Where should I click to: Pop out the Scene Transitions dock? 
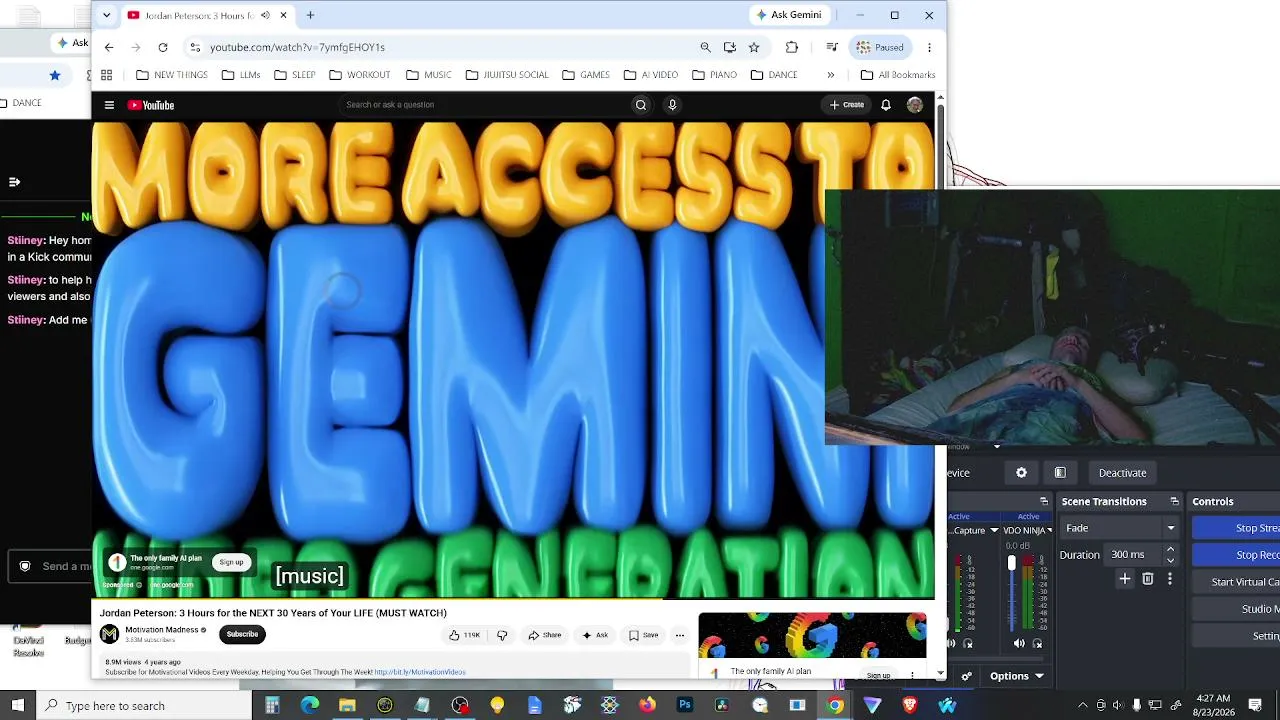(1174, 502)
